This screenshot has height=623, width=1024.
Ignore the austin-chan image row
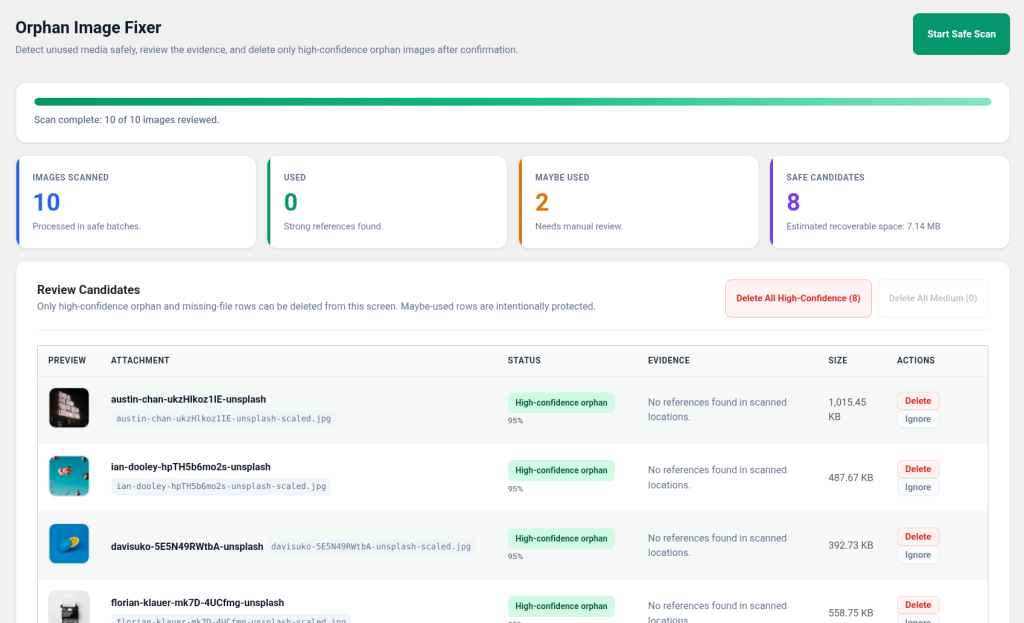918,419
